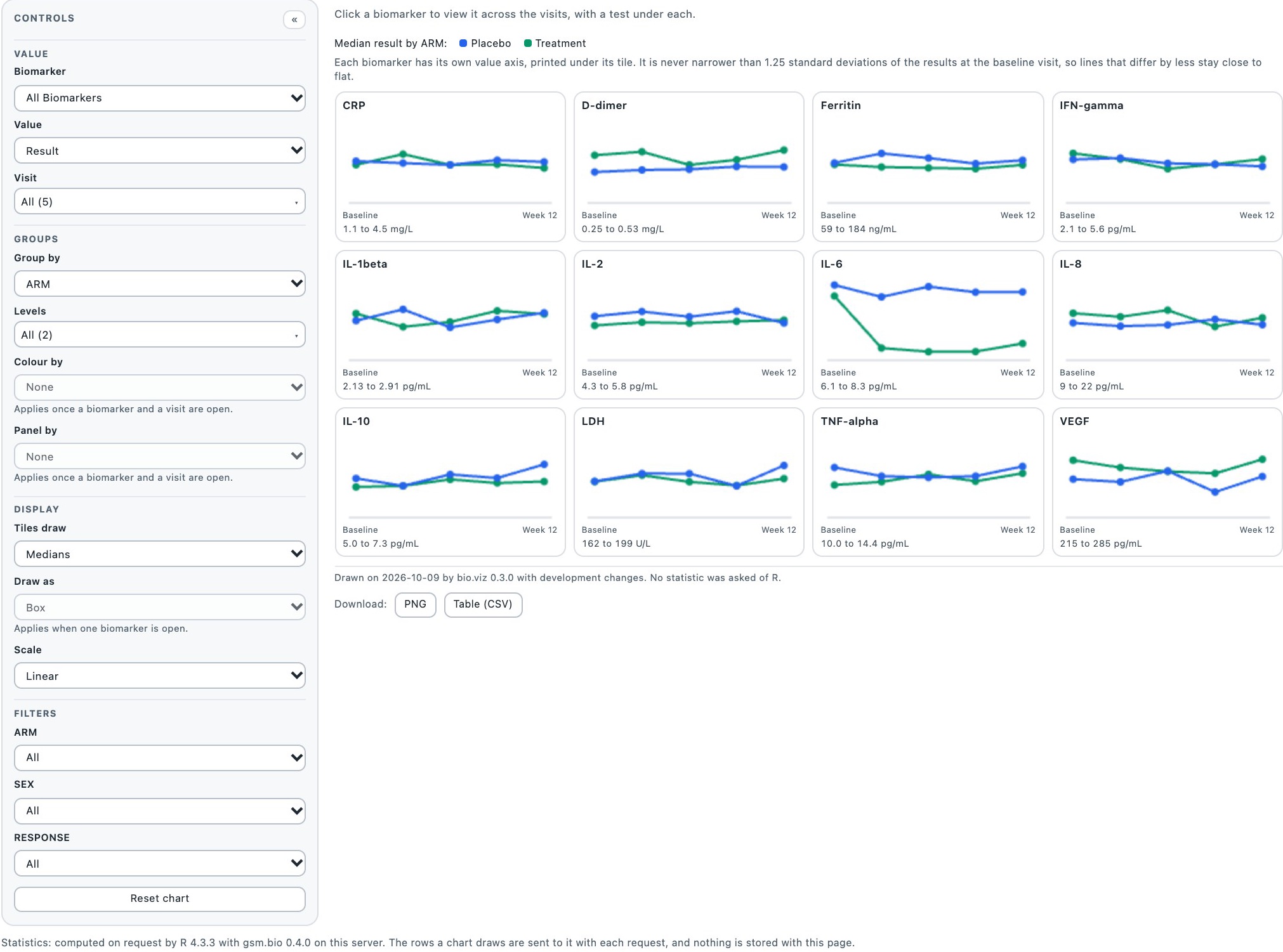Open the IL-6 biomarker tile

(x=928, y=325)
